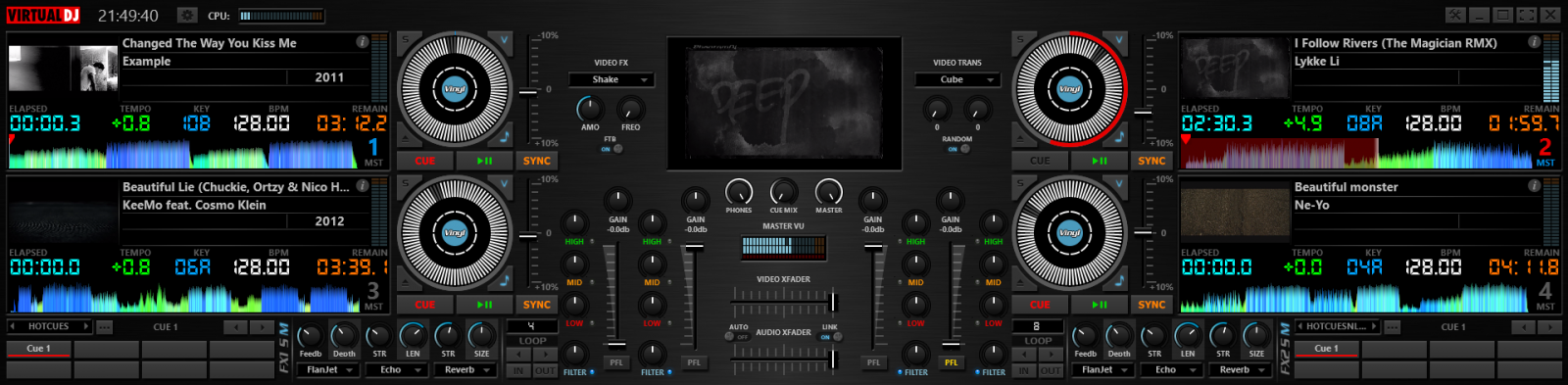Click the info icon beside the Beautiful monster track

coord(1534,186)
